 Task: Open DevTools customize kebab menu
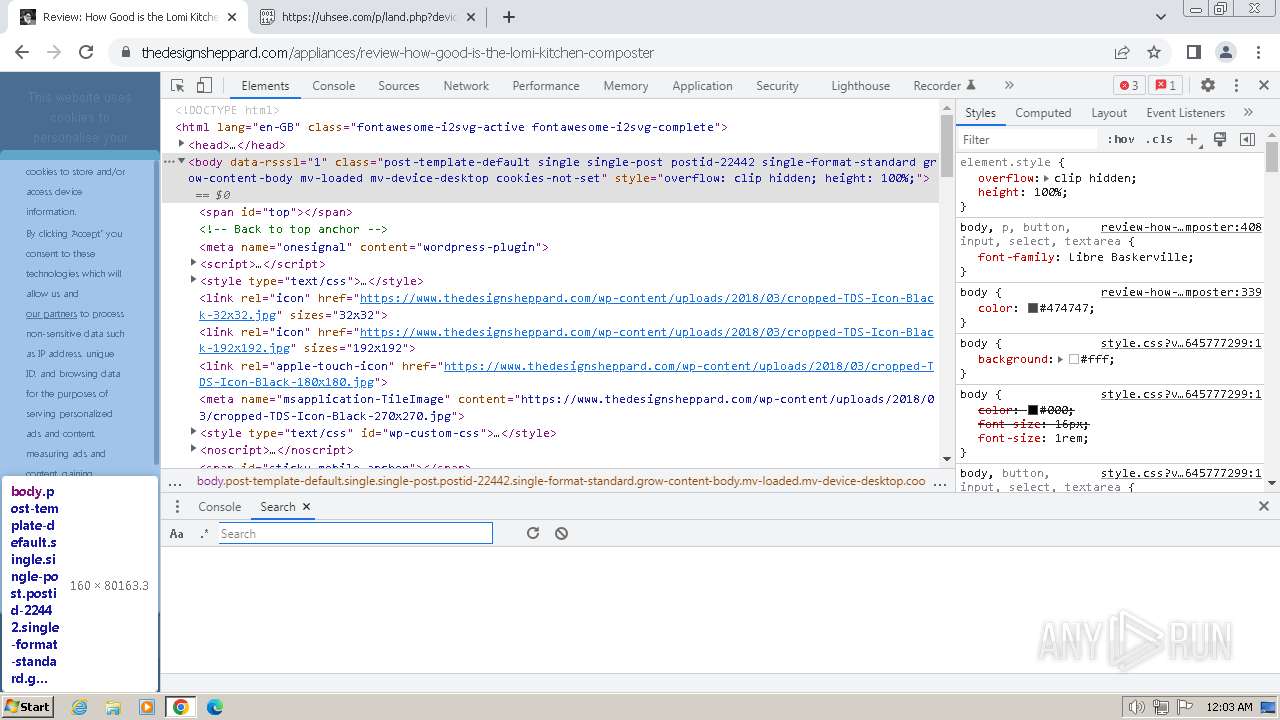pos(1236,86)
